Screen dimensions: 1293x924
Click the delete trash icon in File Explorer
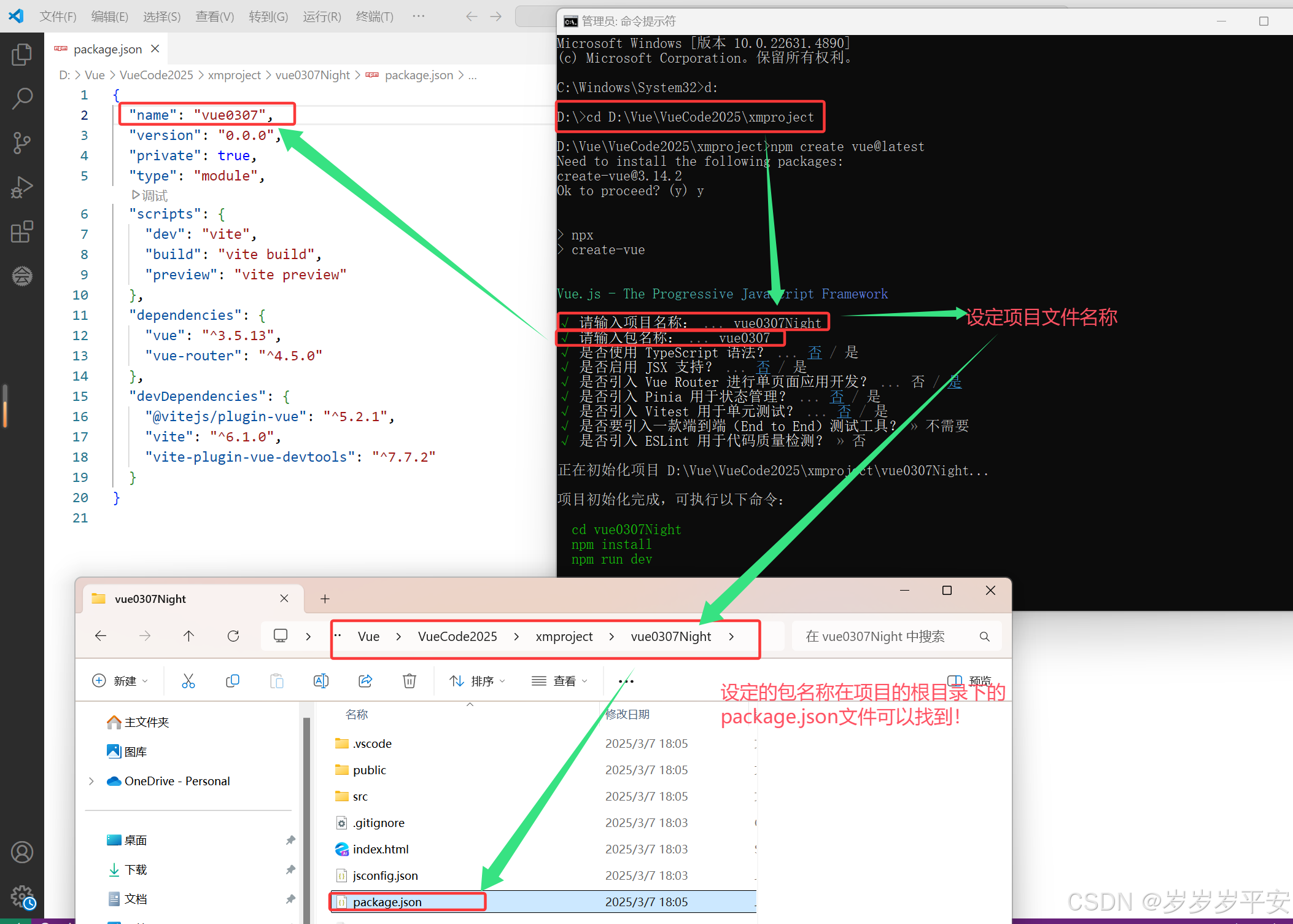[410, 681]
